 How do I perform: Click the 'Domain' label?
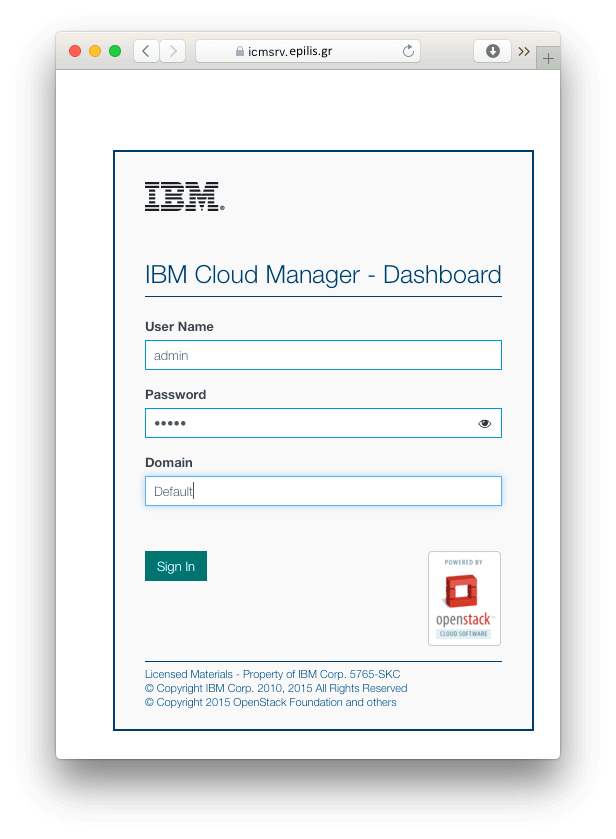169,463
